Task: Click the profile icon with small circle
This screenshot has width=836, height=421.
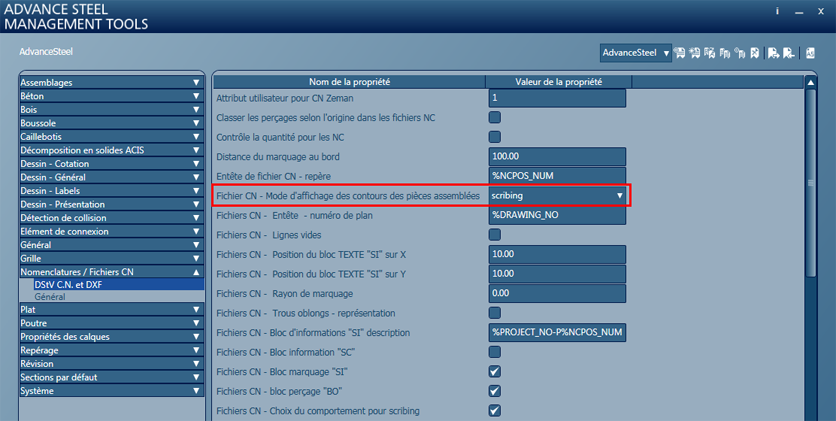Action: pos(739,53)
